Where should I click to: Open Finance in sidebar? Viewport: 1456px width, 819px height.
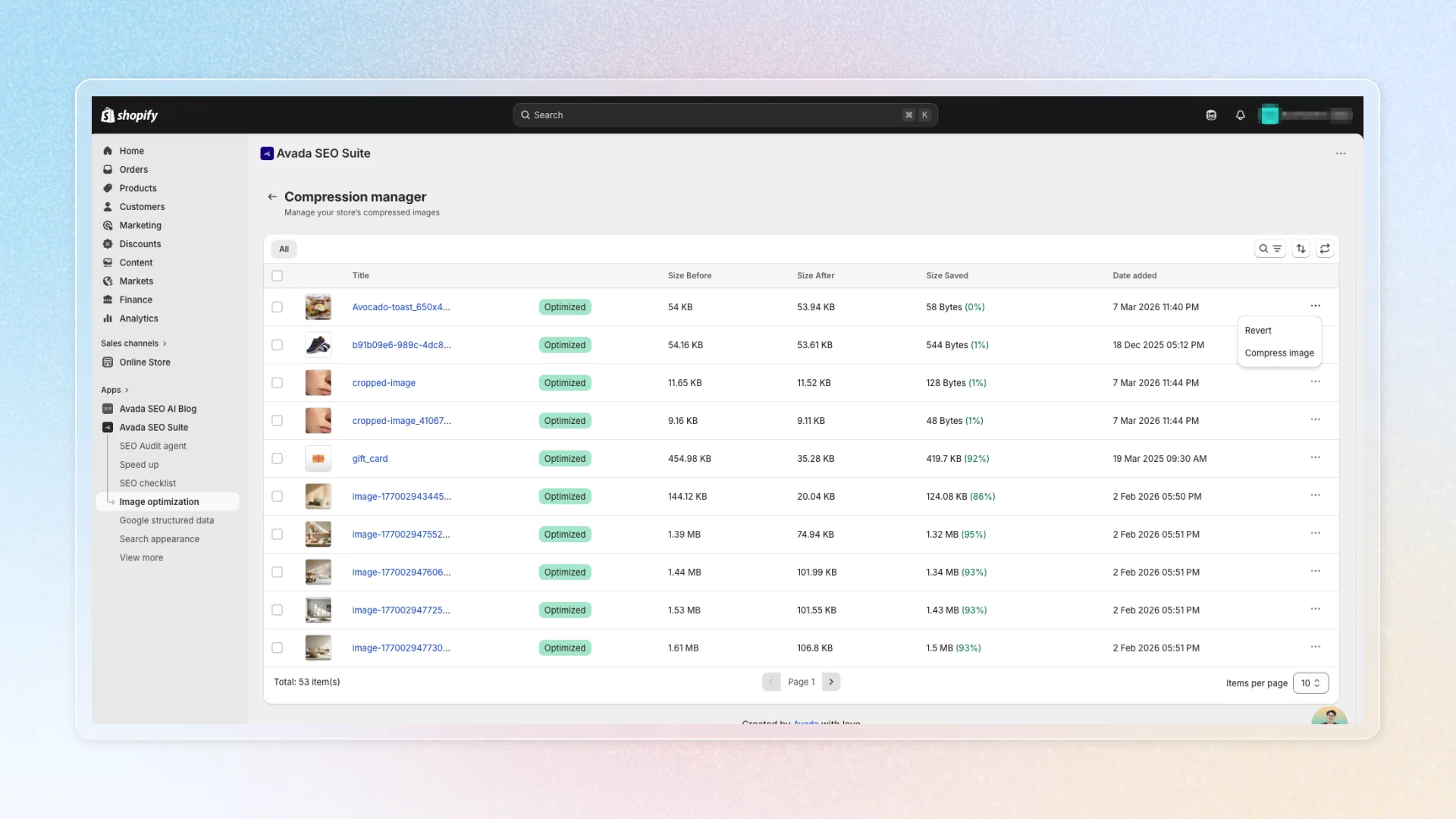click(135, 300)
